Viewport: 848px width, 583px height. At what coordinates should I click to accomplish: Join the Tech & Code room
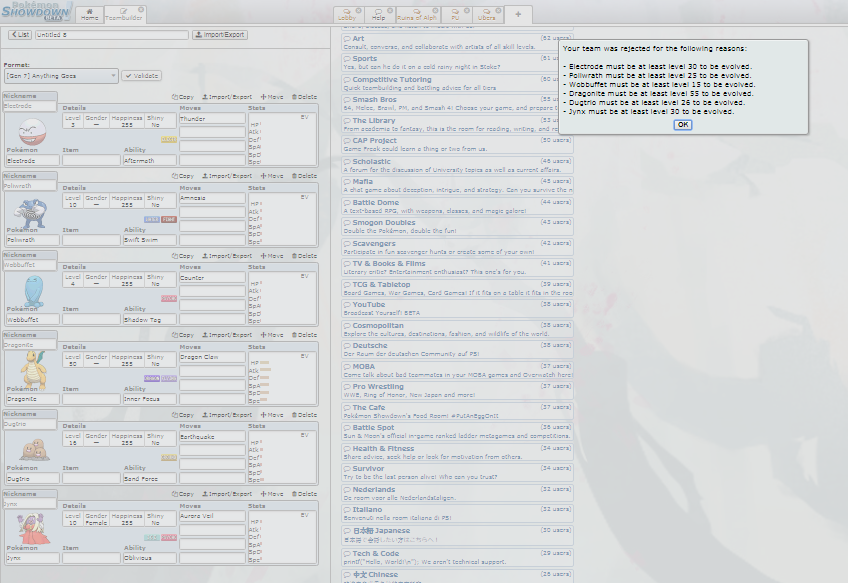pyautogui.click(x=457, y=558)
